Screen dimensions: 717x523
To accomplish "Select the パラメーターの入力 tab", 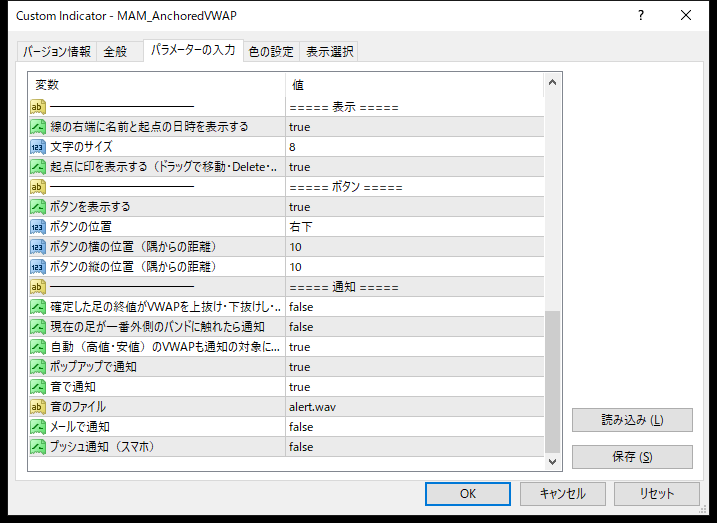I will pos(193,50).
